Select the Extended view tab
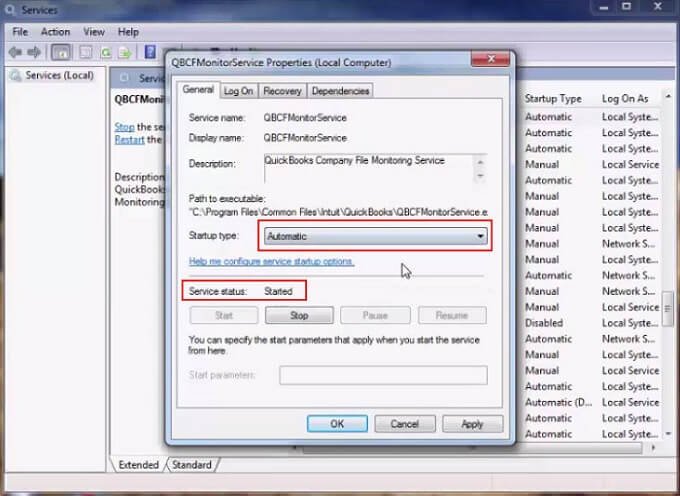Viewport: 680px width, 496px height. tap(138, 465)
